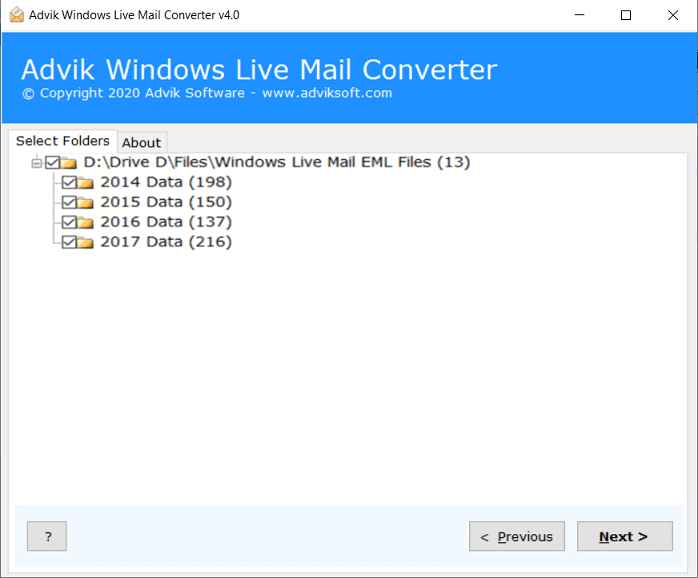Switch to the Select Folders tab
Screen dimensions: 698x578
(63, 141)
